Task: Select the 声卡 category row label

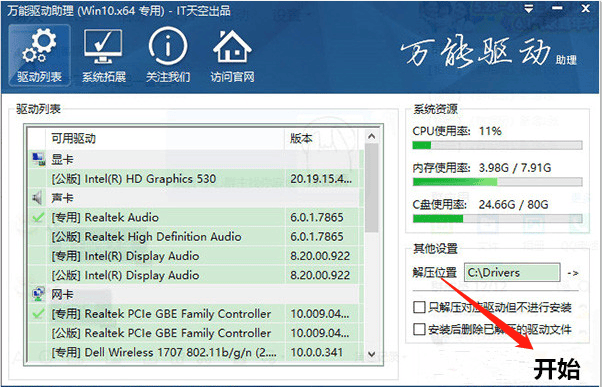Action: (62, 198)
